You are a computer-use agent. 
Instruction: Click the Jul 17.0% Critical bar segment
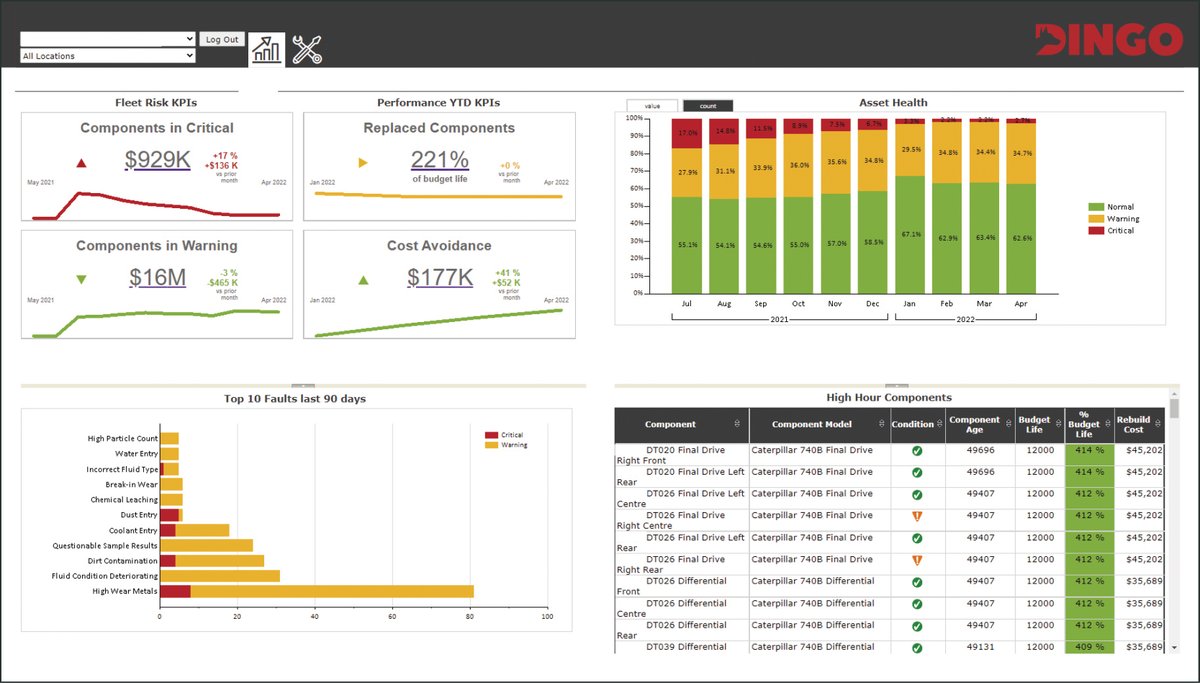pos(687,133)
